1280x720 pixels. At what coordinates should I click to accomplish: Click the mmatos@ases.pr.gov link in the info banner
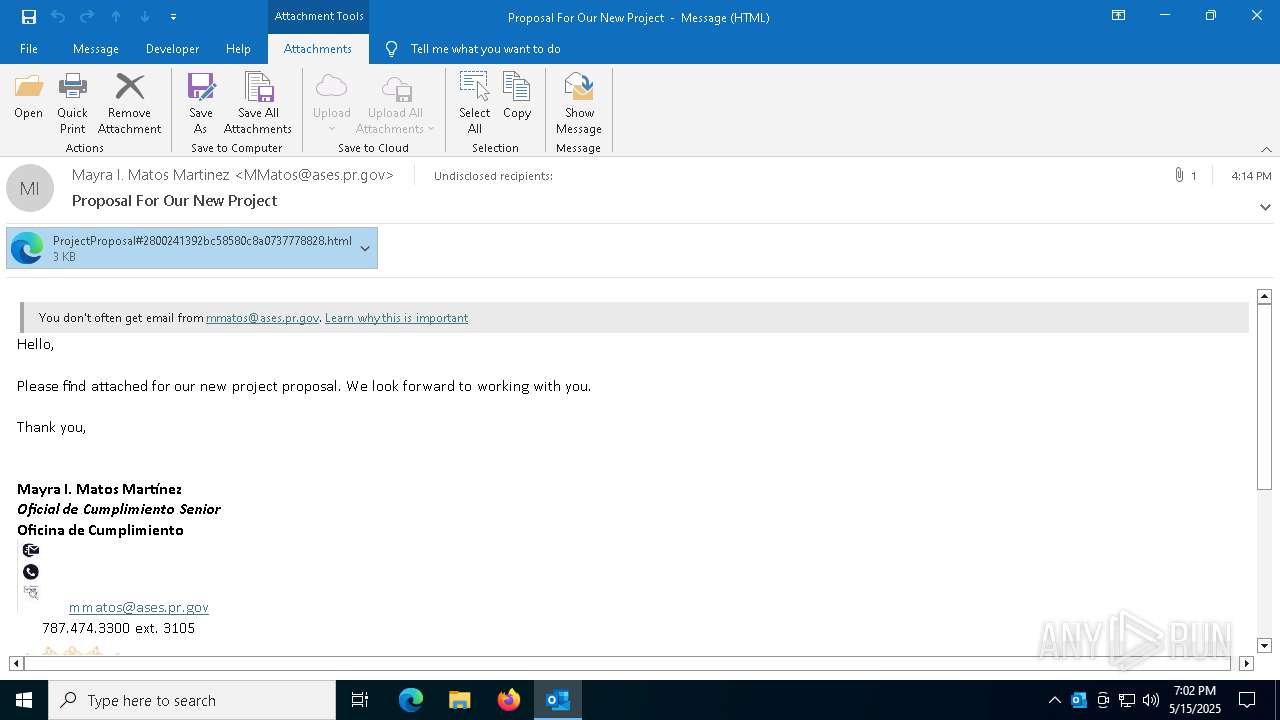262,318
